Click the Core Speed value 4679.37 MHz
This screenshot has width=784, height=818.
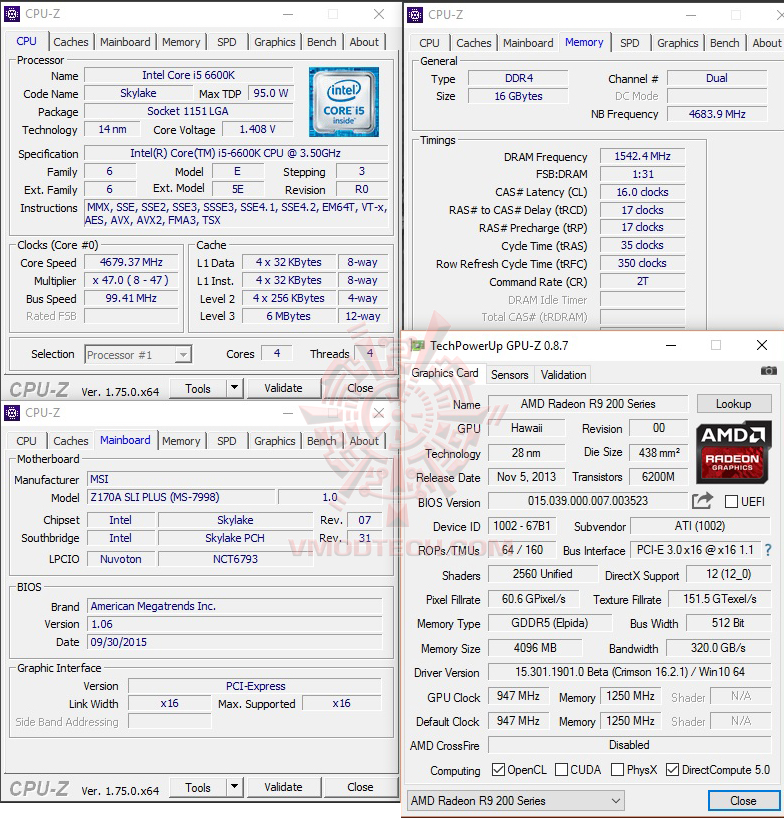[x=131, y=262]
